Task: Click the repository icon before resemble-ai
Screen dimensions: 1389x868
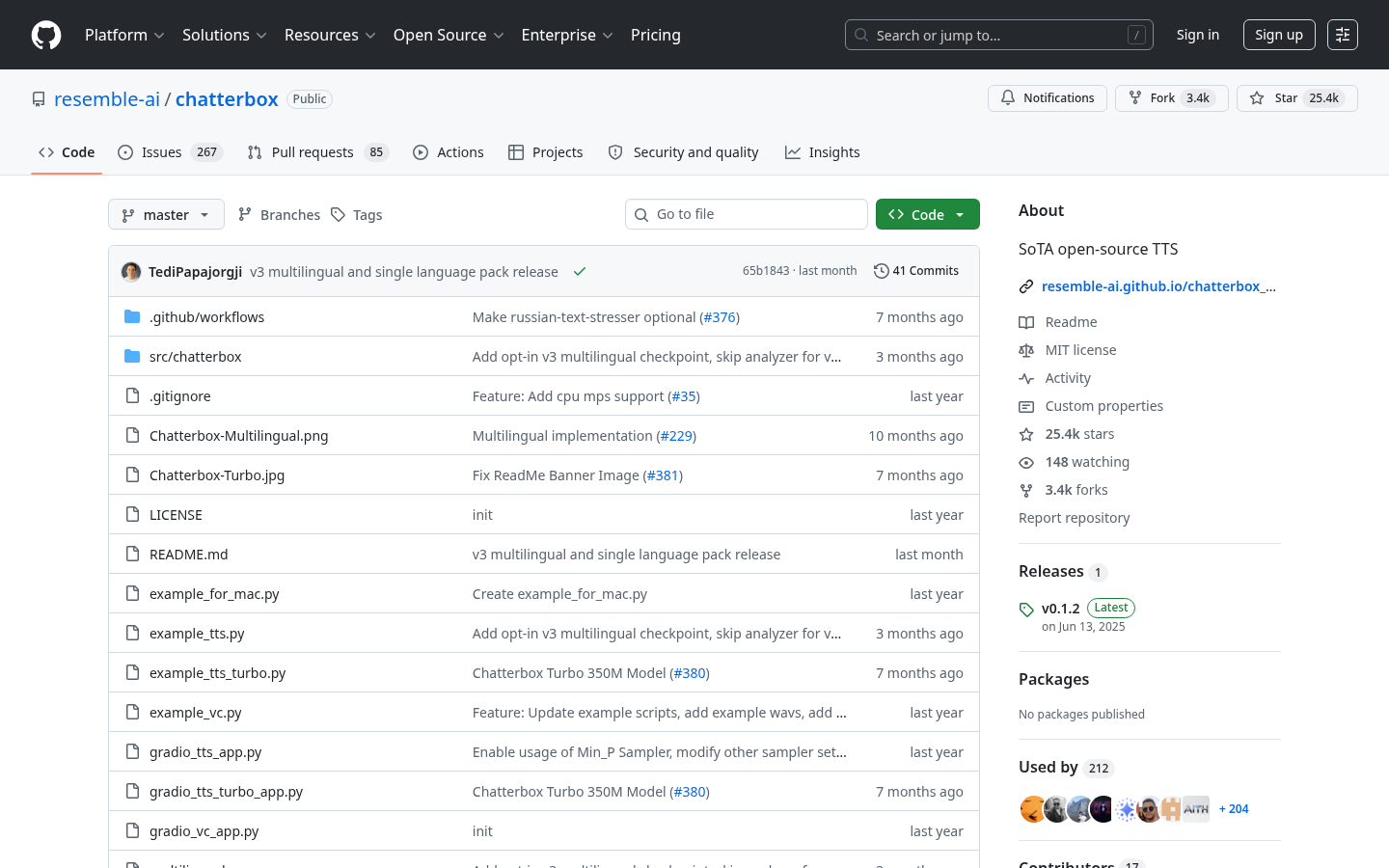Action: (x=39, y=99)
